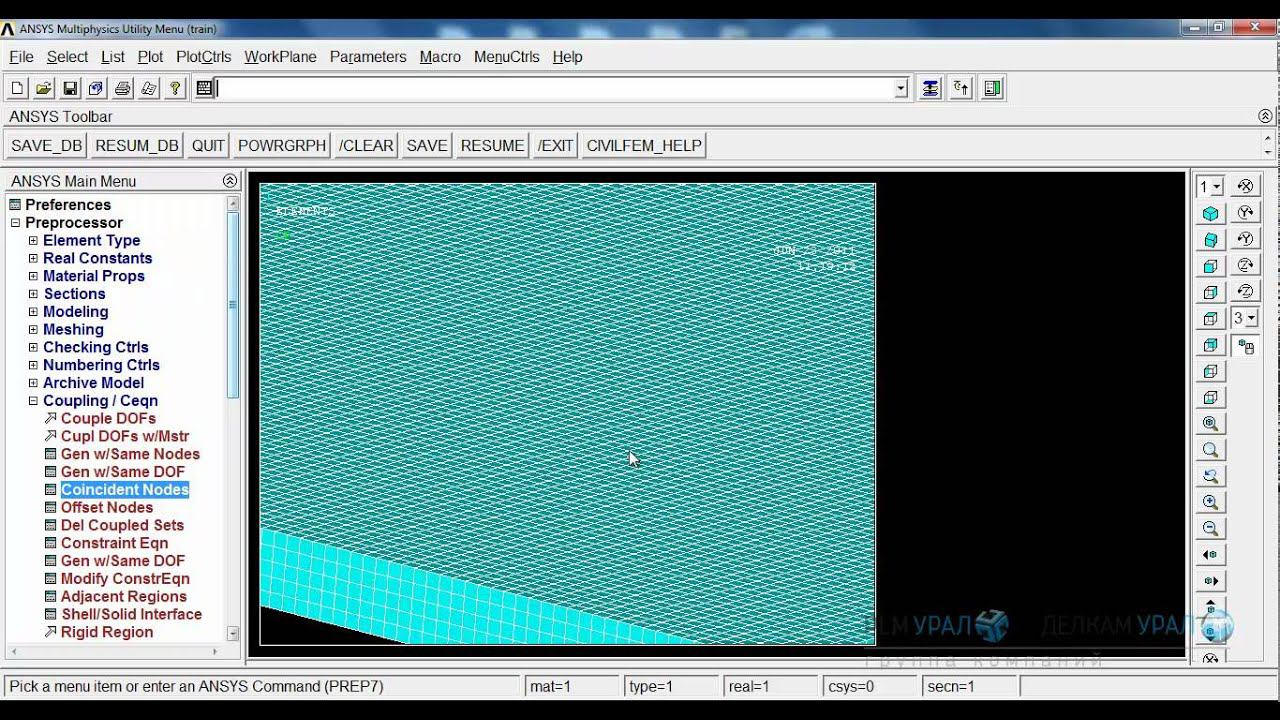Switch to Top view
This screenshot has width=1280, height=720.
(x=1211, y=319)
